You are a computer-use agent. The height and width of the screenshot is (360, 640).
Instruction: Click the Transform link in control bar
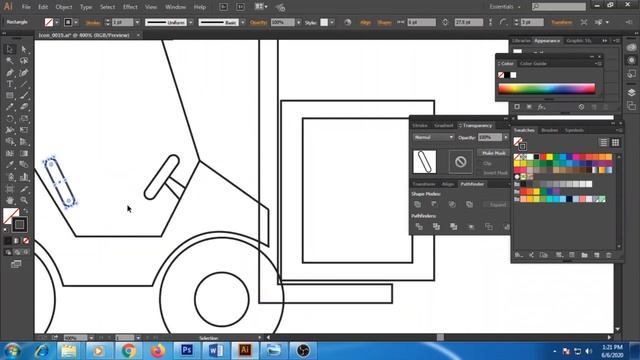[x=562, y=22]
